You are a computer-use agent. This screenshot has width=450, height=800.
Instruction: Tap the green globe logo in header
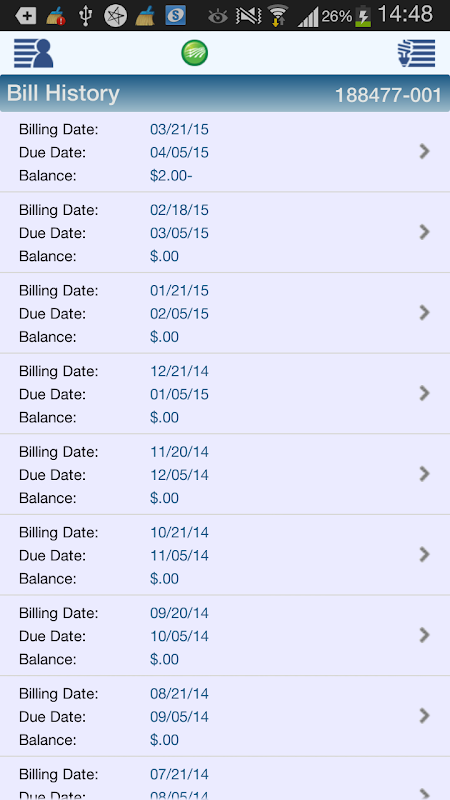[x=194, y=53]
